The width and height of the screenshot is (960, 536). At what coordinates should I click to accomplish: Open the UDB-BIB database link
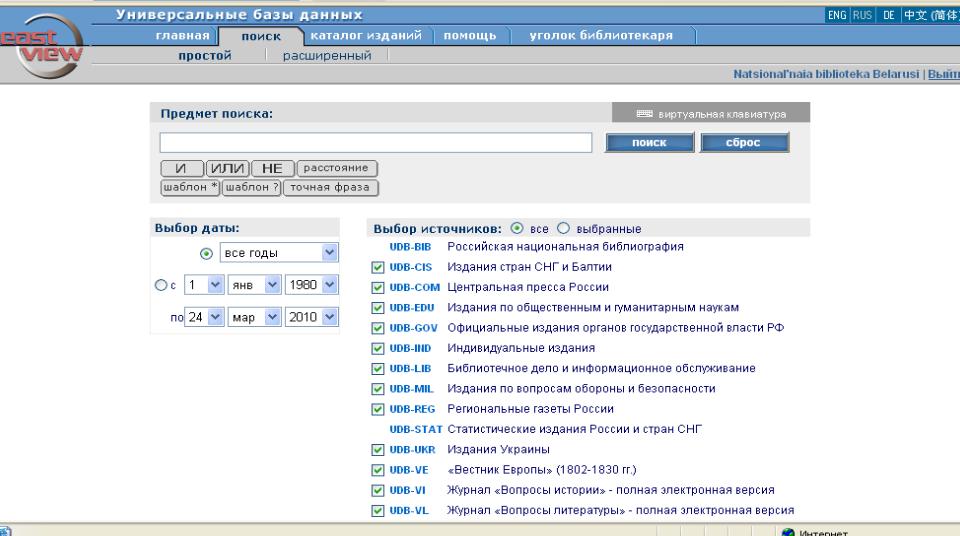coord(410,247)
